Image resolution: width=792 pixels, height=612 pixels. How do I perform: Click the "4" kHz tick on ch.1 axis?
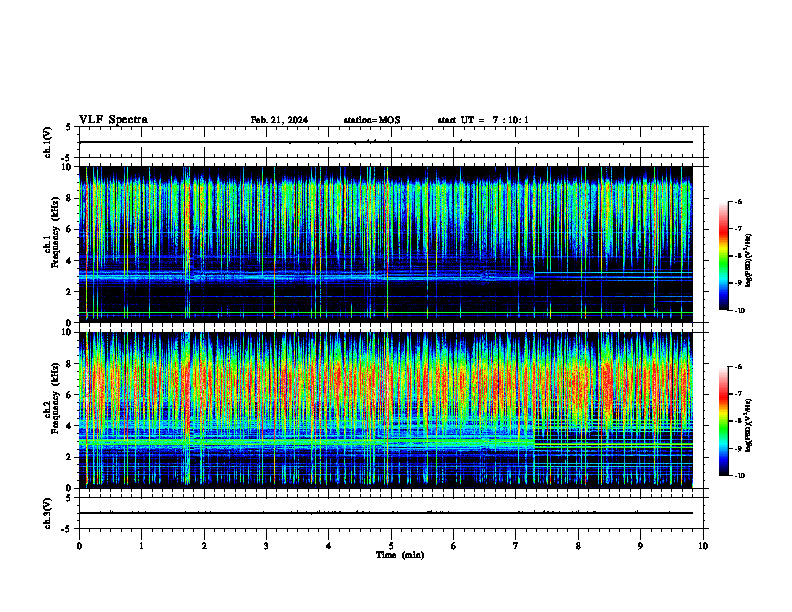point(70,261)
